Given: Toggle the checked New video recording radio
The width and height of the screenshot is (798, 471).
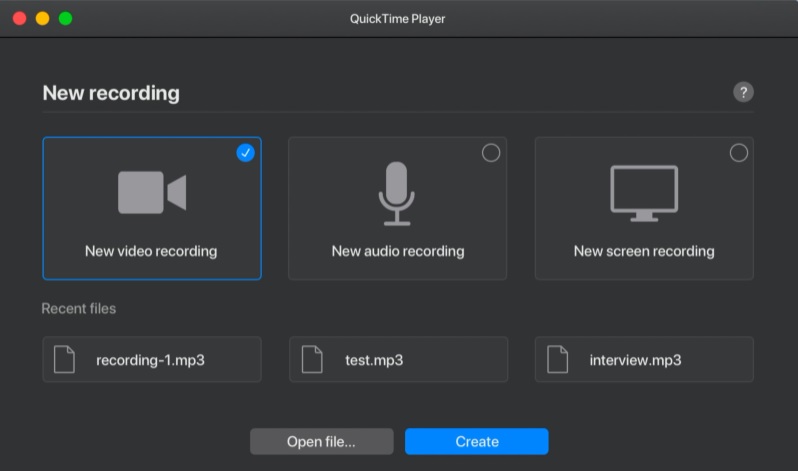Looking at the screenshot, I should pyautogui.click(x=245, y=153).
